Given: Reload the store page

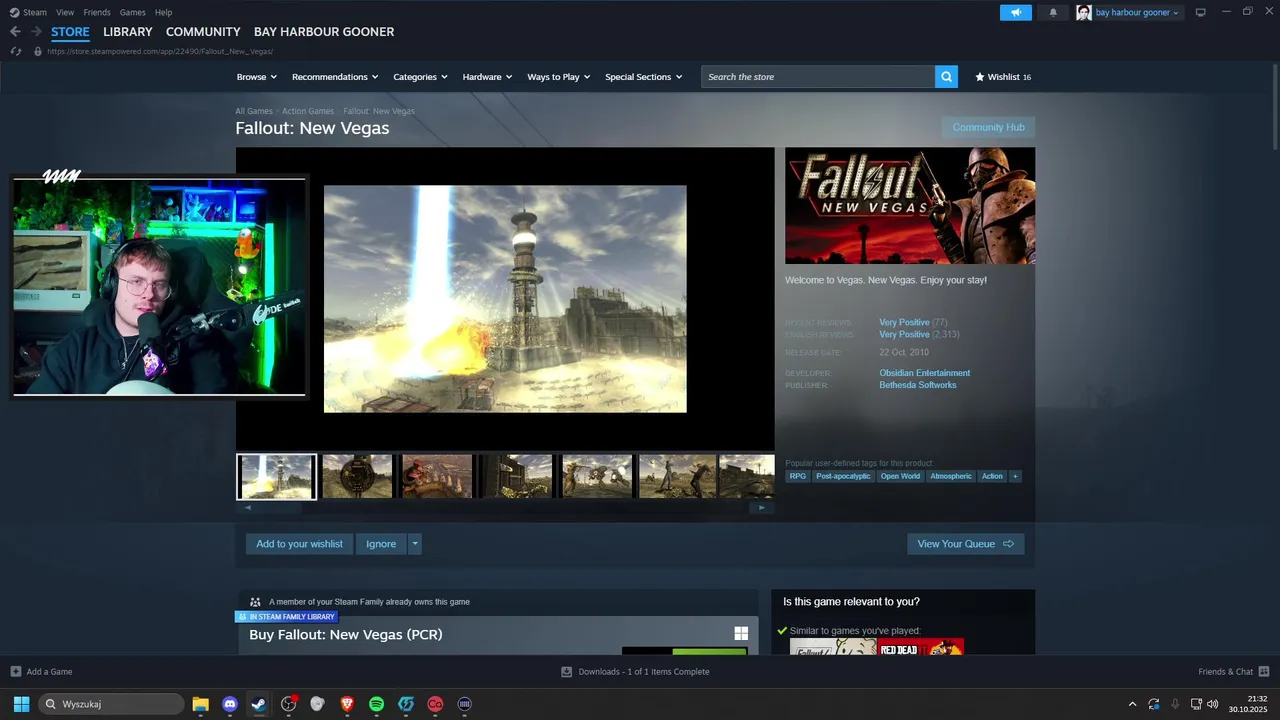Looking at the screenshot, I should [x=16, y=51].
